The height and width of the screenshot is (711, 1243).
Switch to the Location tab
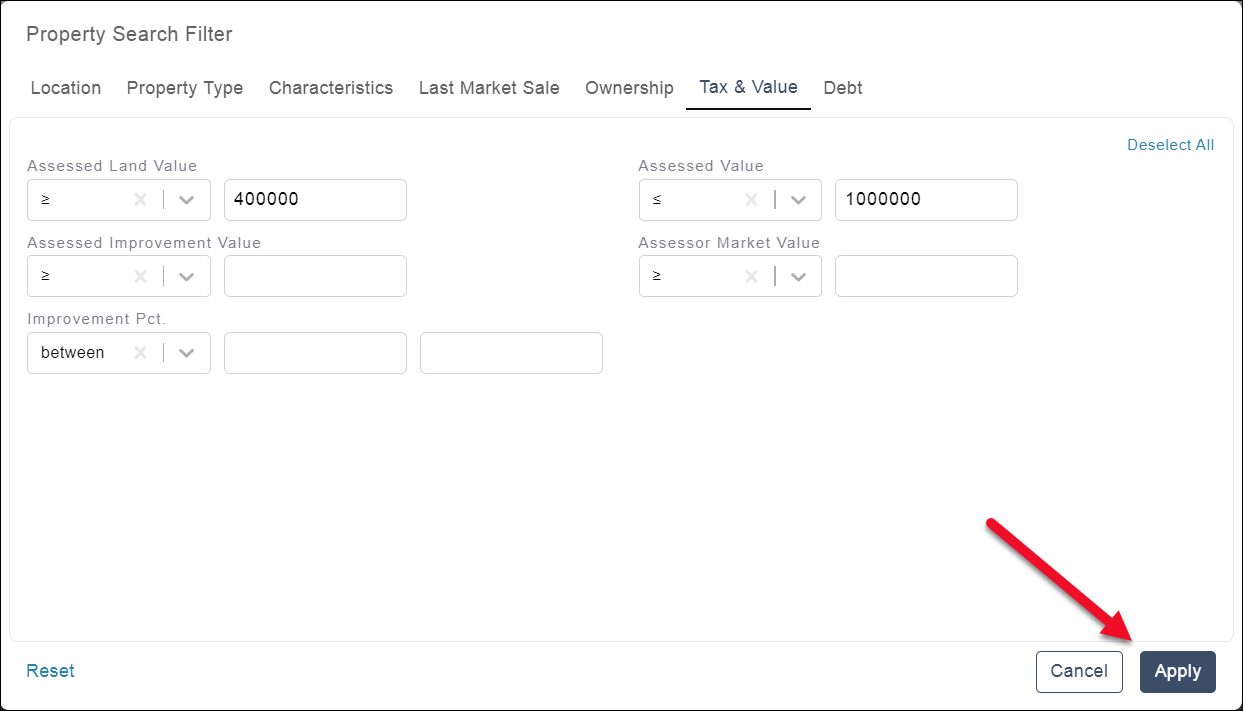(66, 88)
